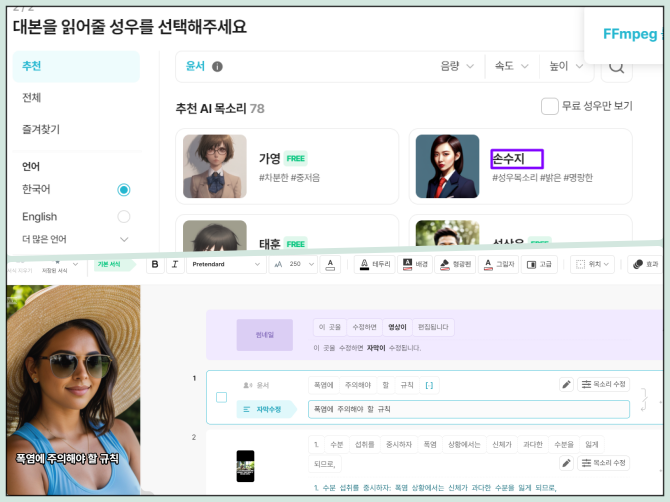This screenshot has width=670, height=502.
Task: Click the 자막수정 subtitle edit tab
Action: [x=265, y=409]
